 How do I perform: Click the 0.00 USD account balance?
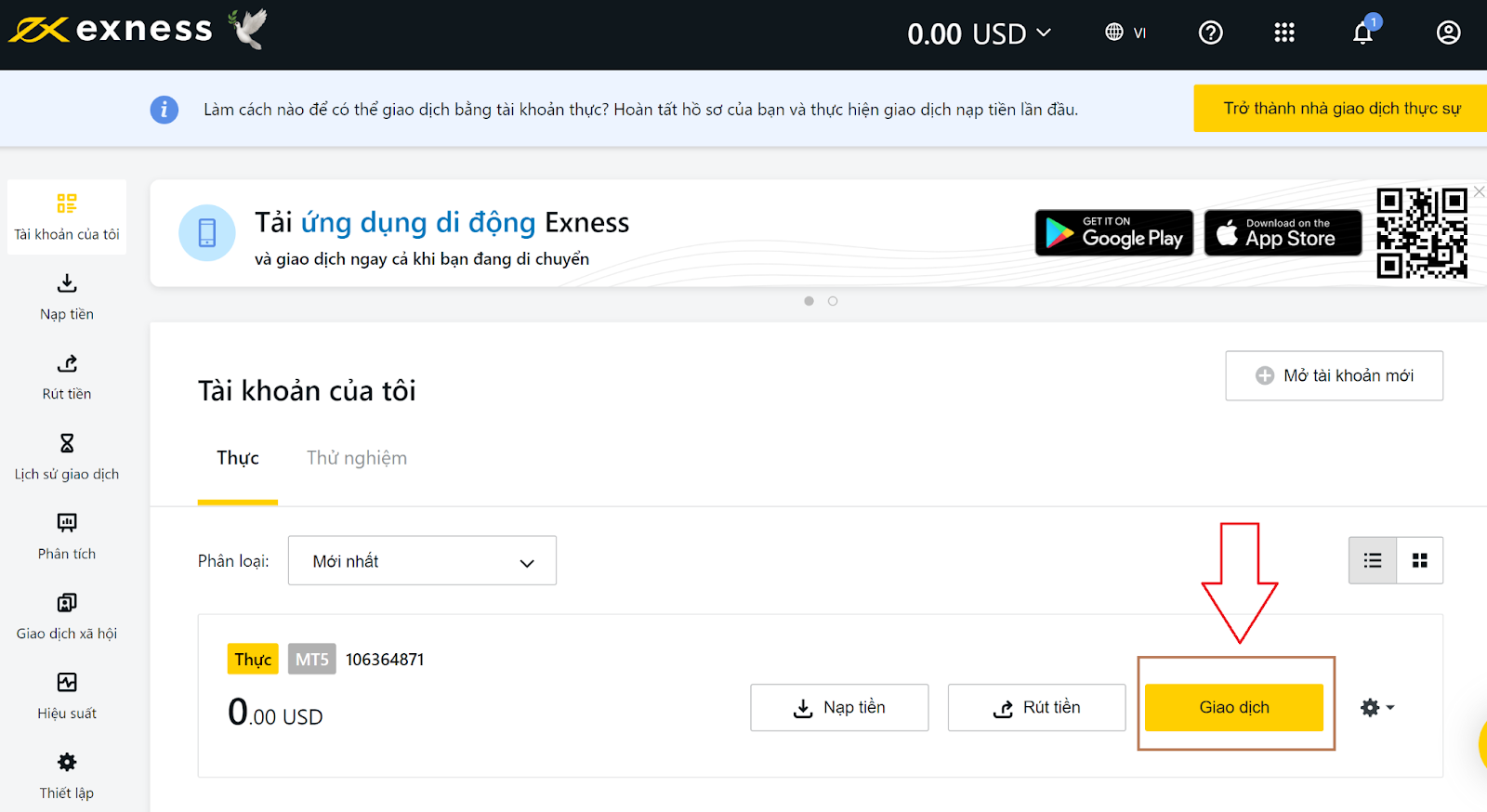[275, 713]
